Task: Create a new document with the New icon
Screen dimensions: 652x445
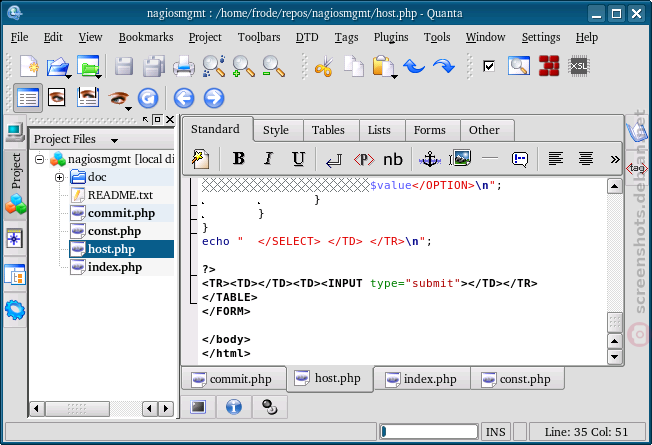Action: coord(29,66)
